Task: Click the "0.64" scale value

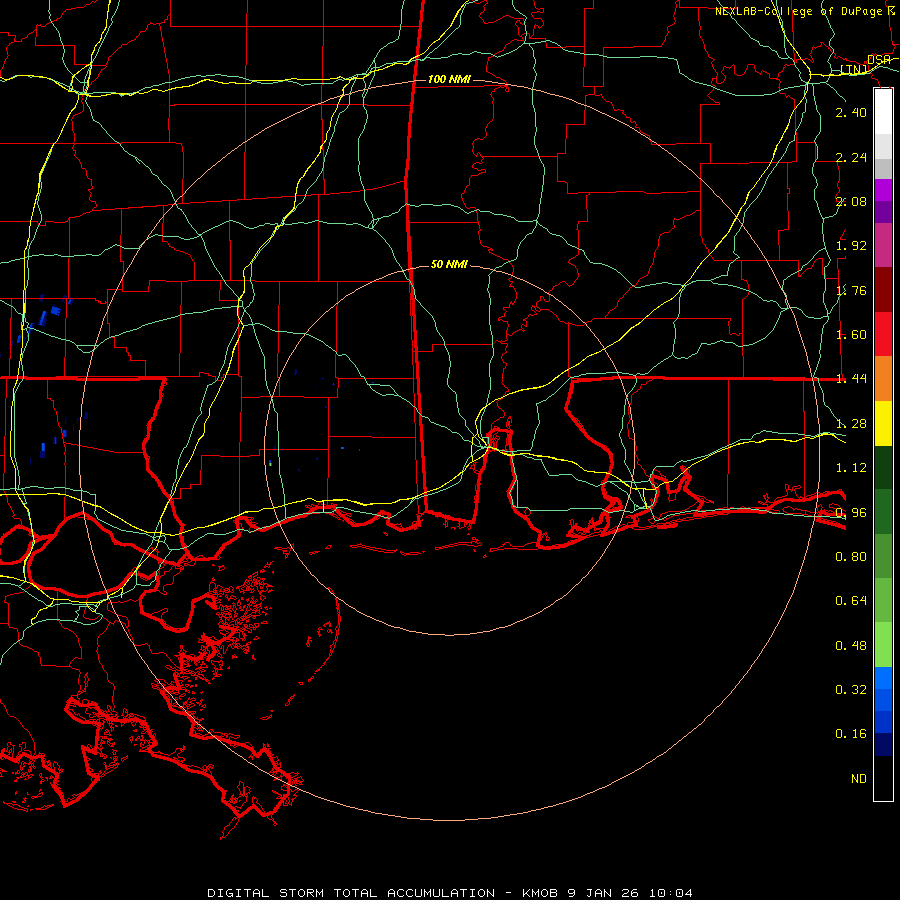Action: [x=851, y=601]
